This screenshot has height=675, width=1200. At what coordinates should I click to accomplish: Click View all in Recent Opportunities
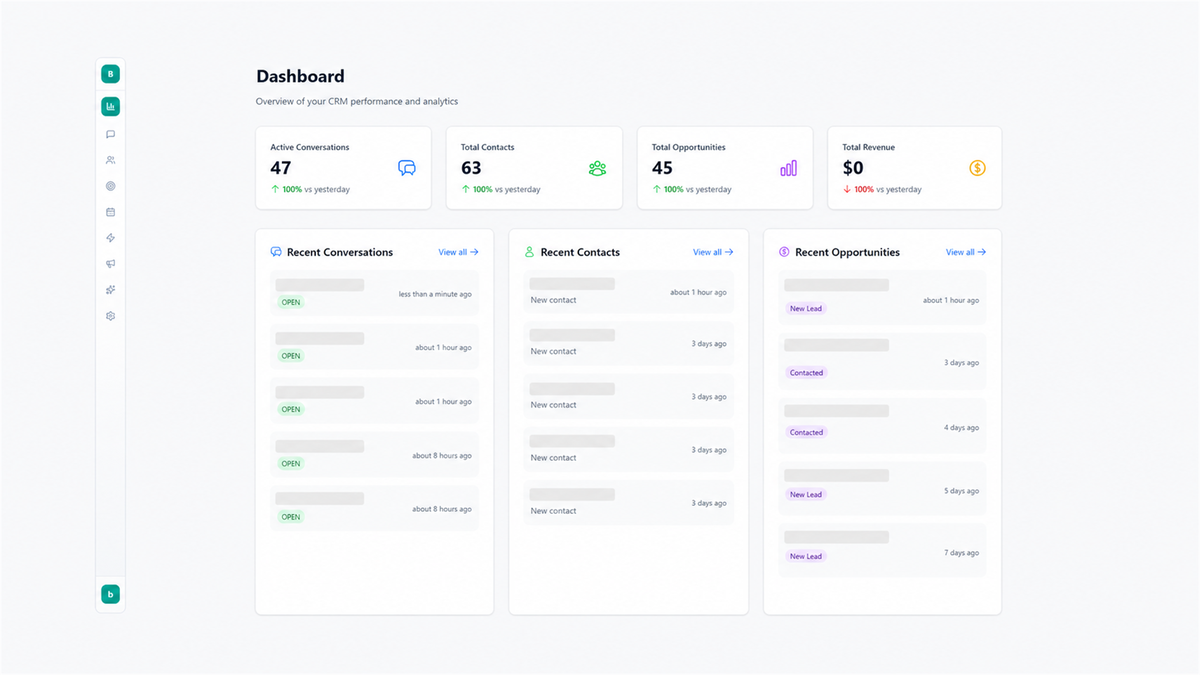click(966, 252)
